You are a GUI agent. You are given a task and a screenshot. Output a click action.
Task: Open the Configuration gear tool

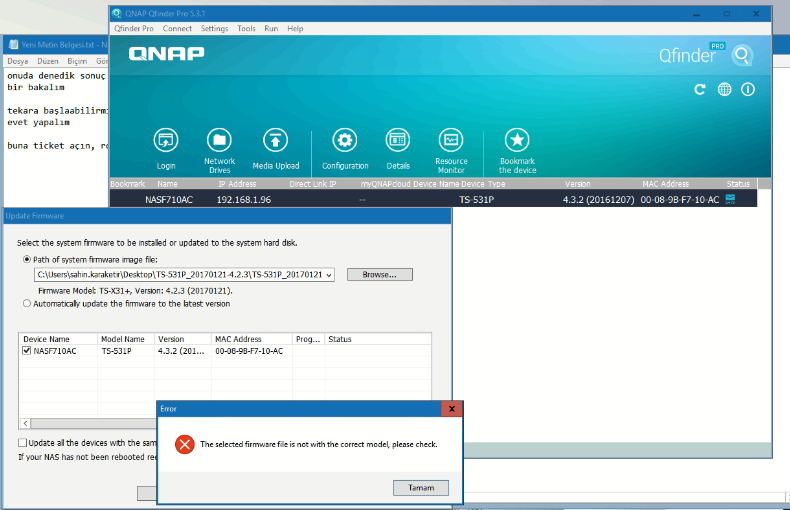[345, 141]
